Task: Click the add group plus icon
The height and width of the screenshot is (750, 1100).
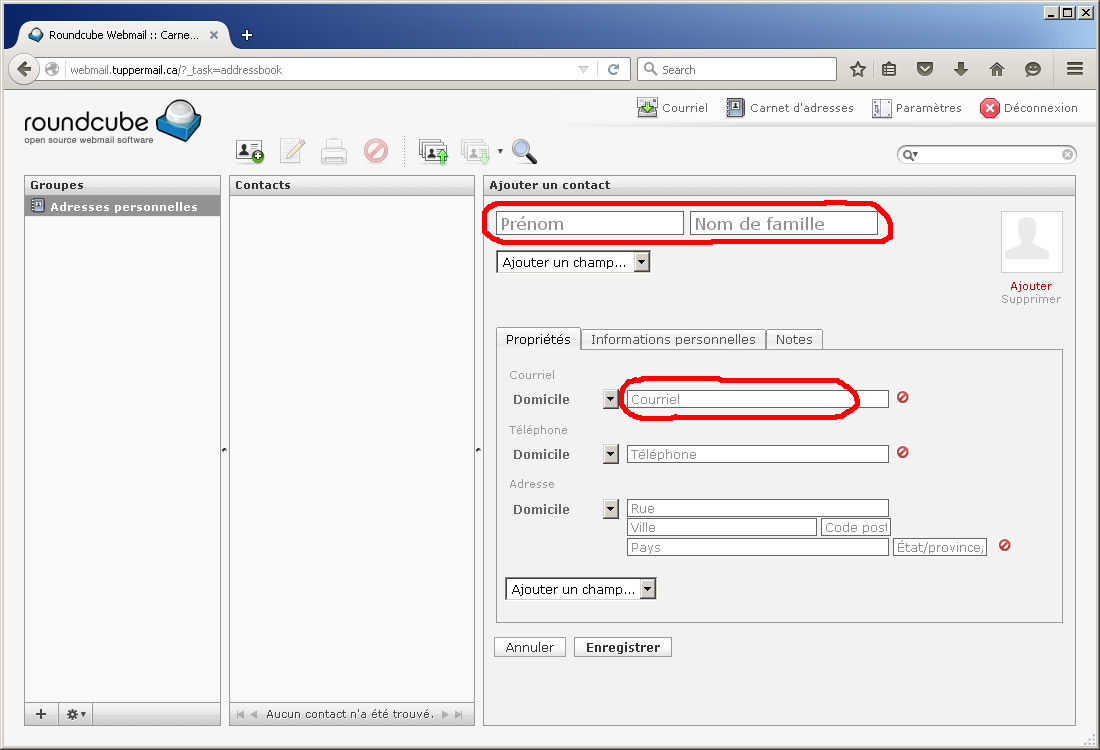Action: coord(41,714)
